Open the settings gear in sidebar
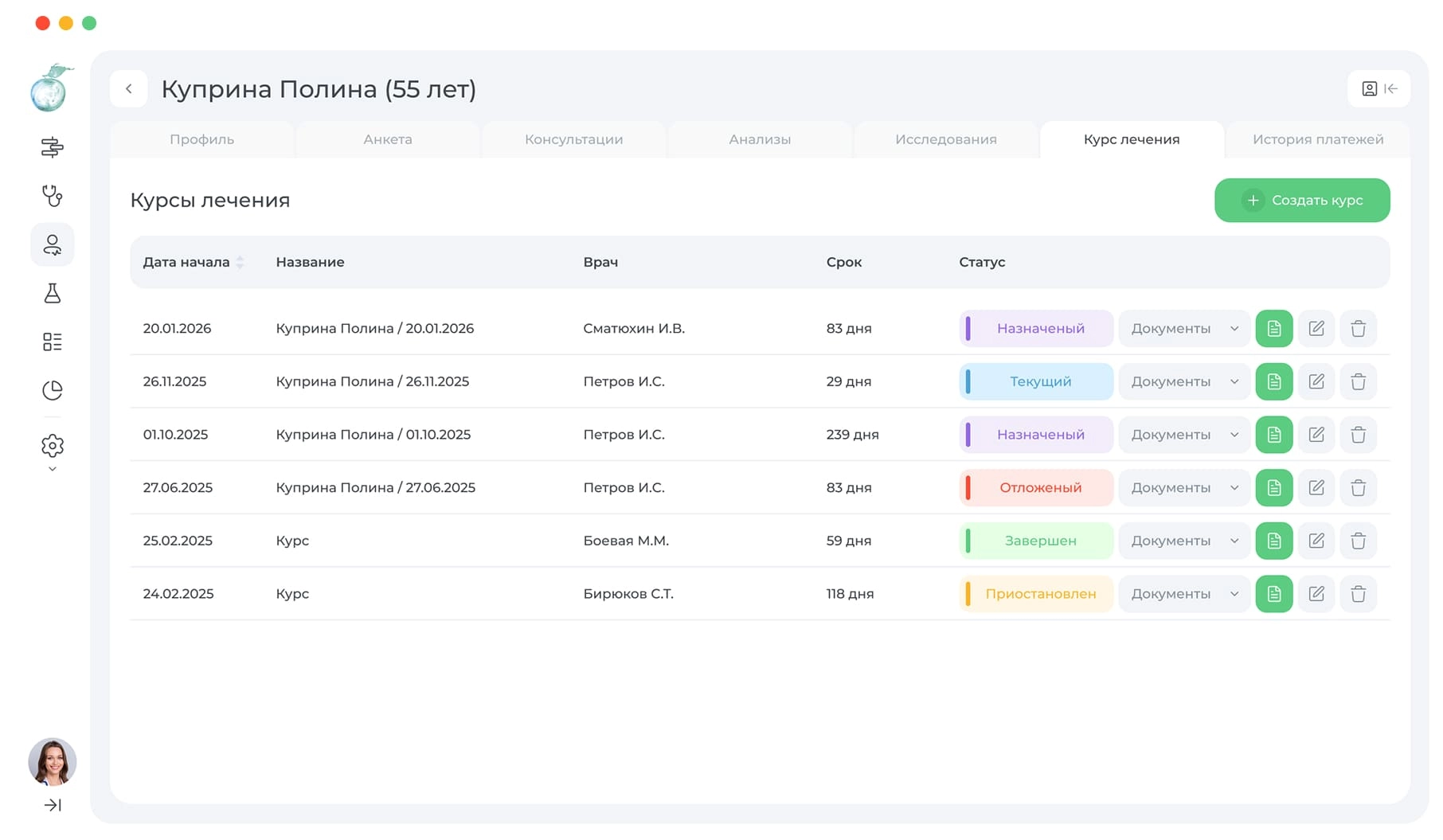 52,446
